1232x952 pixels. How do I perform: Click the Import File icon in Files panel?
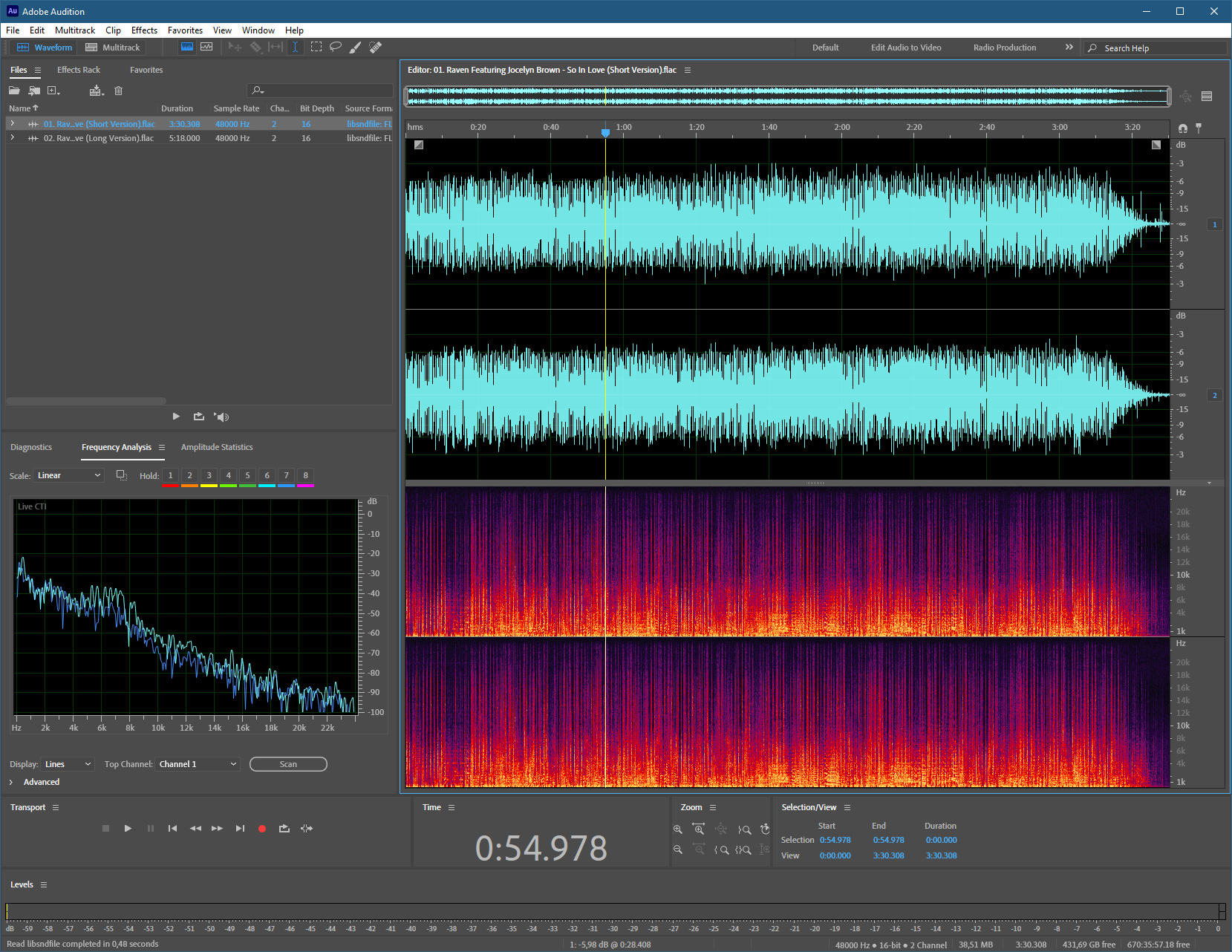click(34, 91)
